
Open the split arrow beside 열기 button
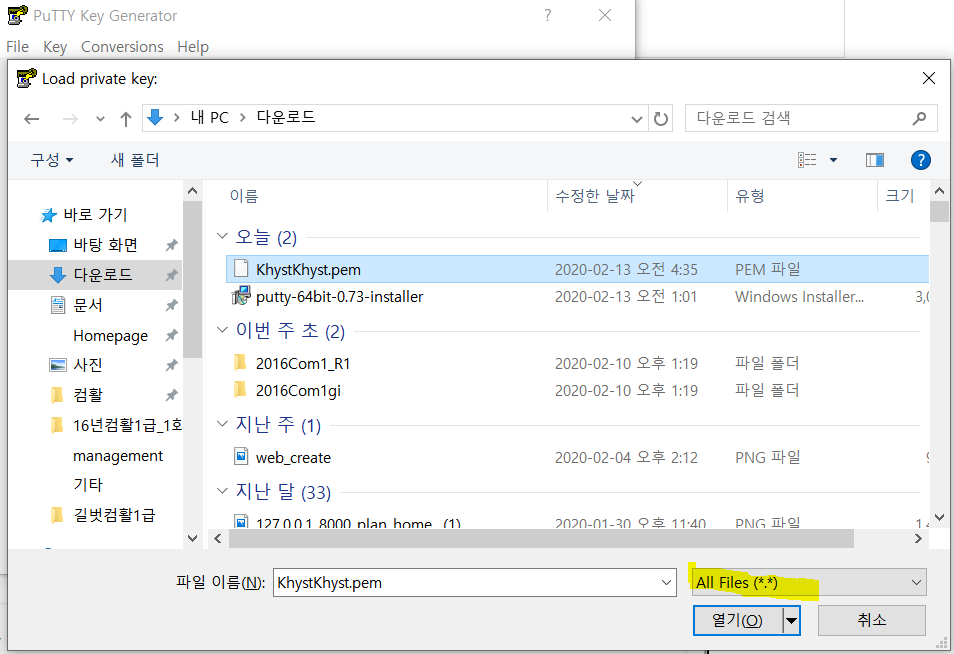[791, 621]
